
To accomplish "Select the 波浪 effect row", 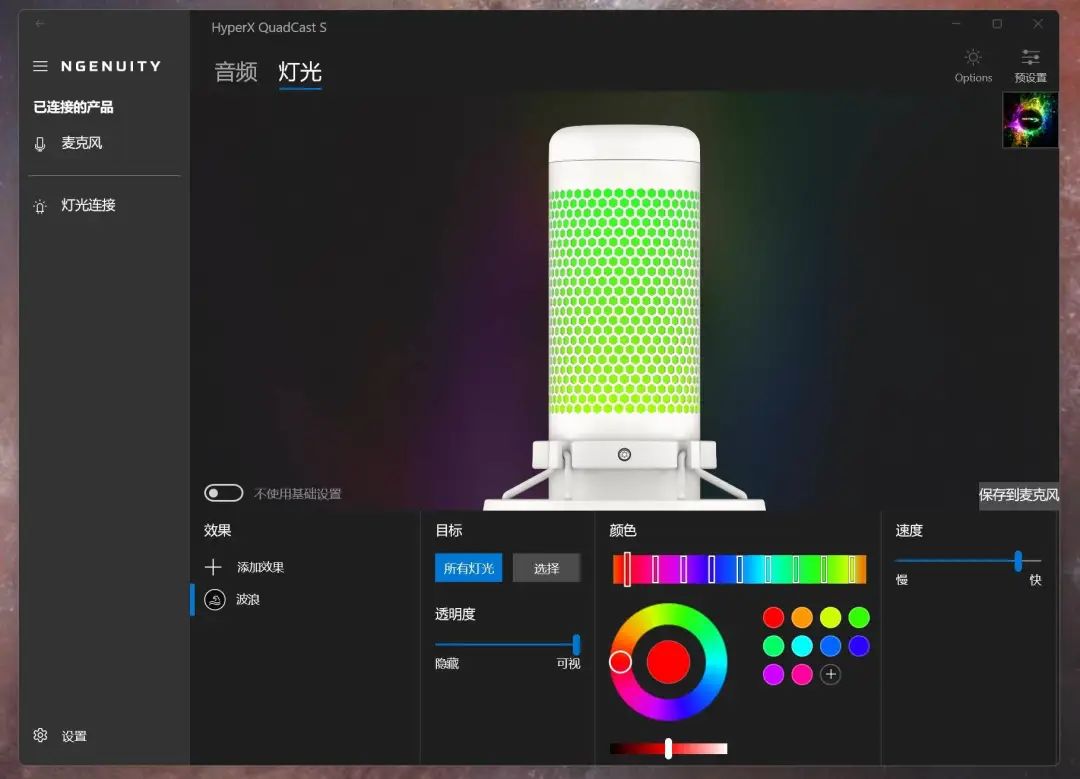I will tap(303, 599).
